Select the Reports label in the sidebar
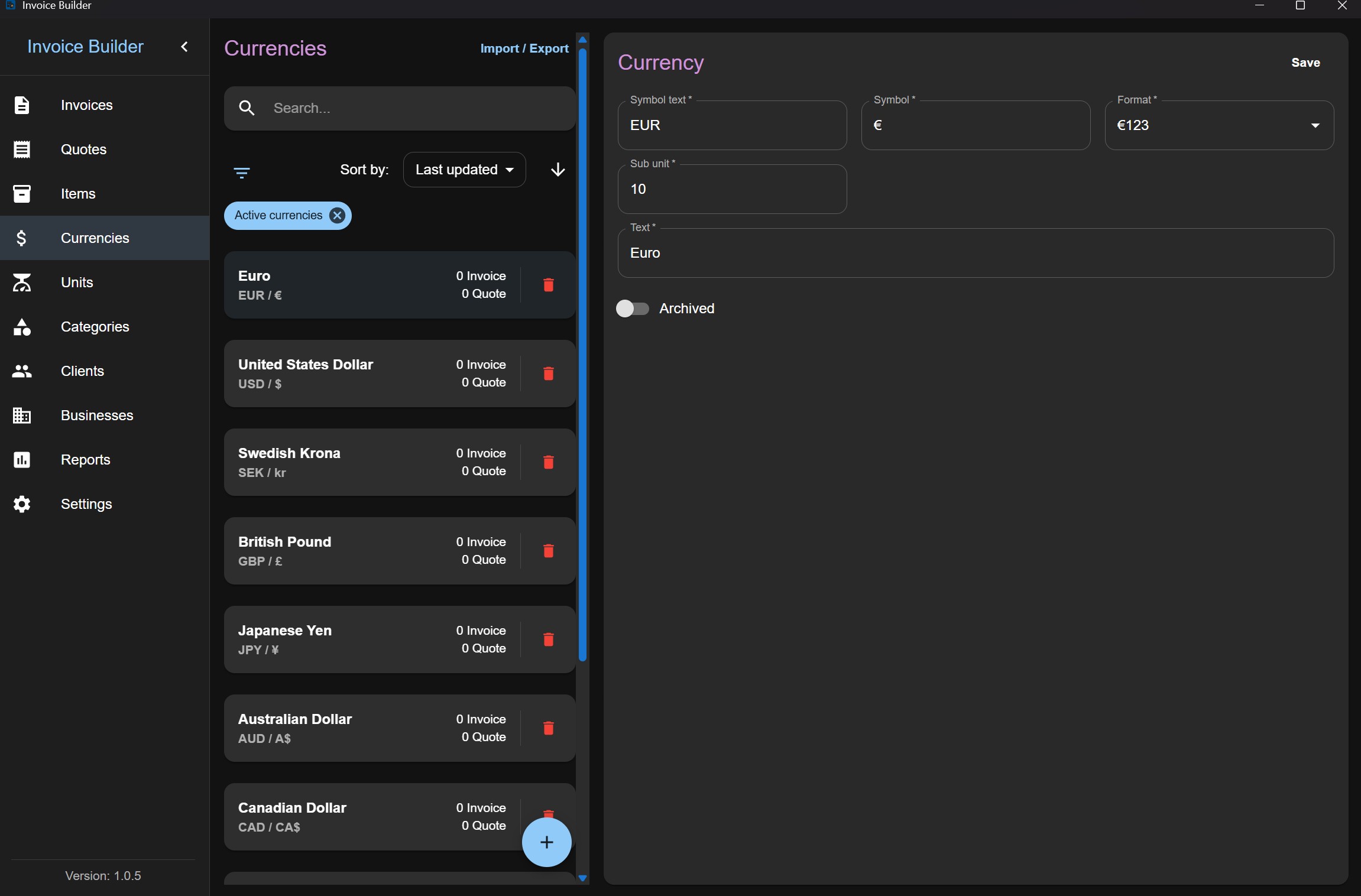Viewport: 1361px width, 896px height. tap(86, 460)
